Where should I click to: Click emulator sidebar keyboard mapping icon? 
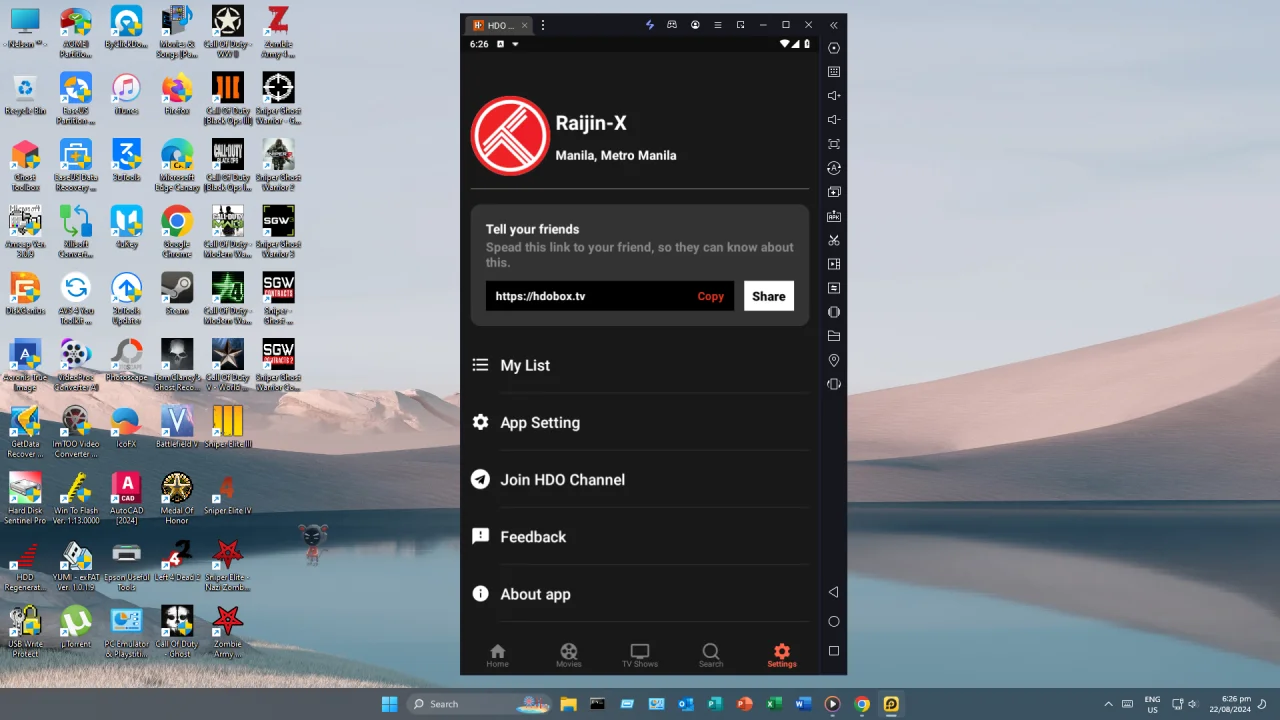coord(834,72)
